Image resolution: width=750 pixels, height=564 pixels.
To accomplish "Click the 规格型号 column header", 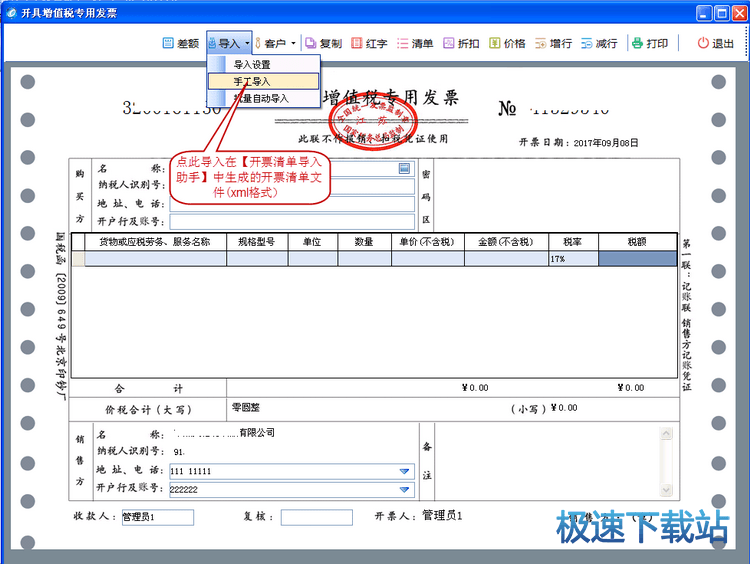I will pos(257,242).
